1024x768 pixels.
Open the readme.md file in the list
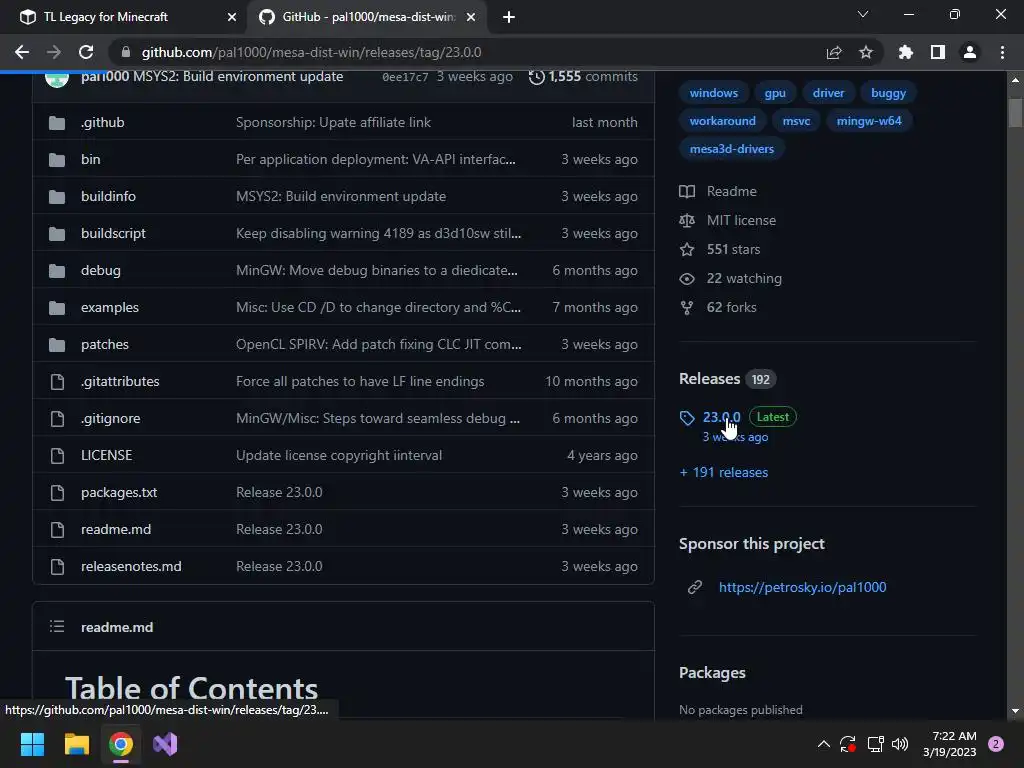point(116,530)
